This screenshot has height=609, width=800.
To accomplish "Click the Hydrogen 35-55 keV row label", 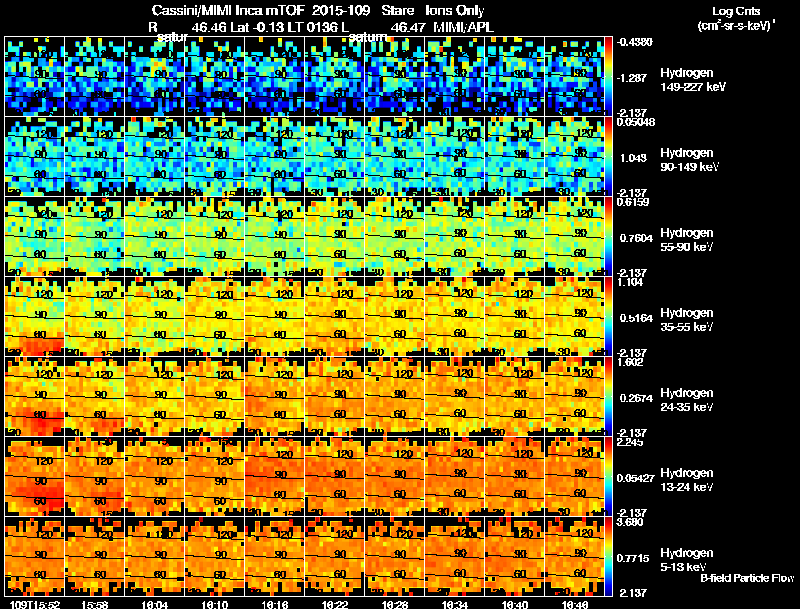I will (x=687, y=320).
